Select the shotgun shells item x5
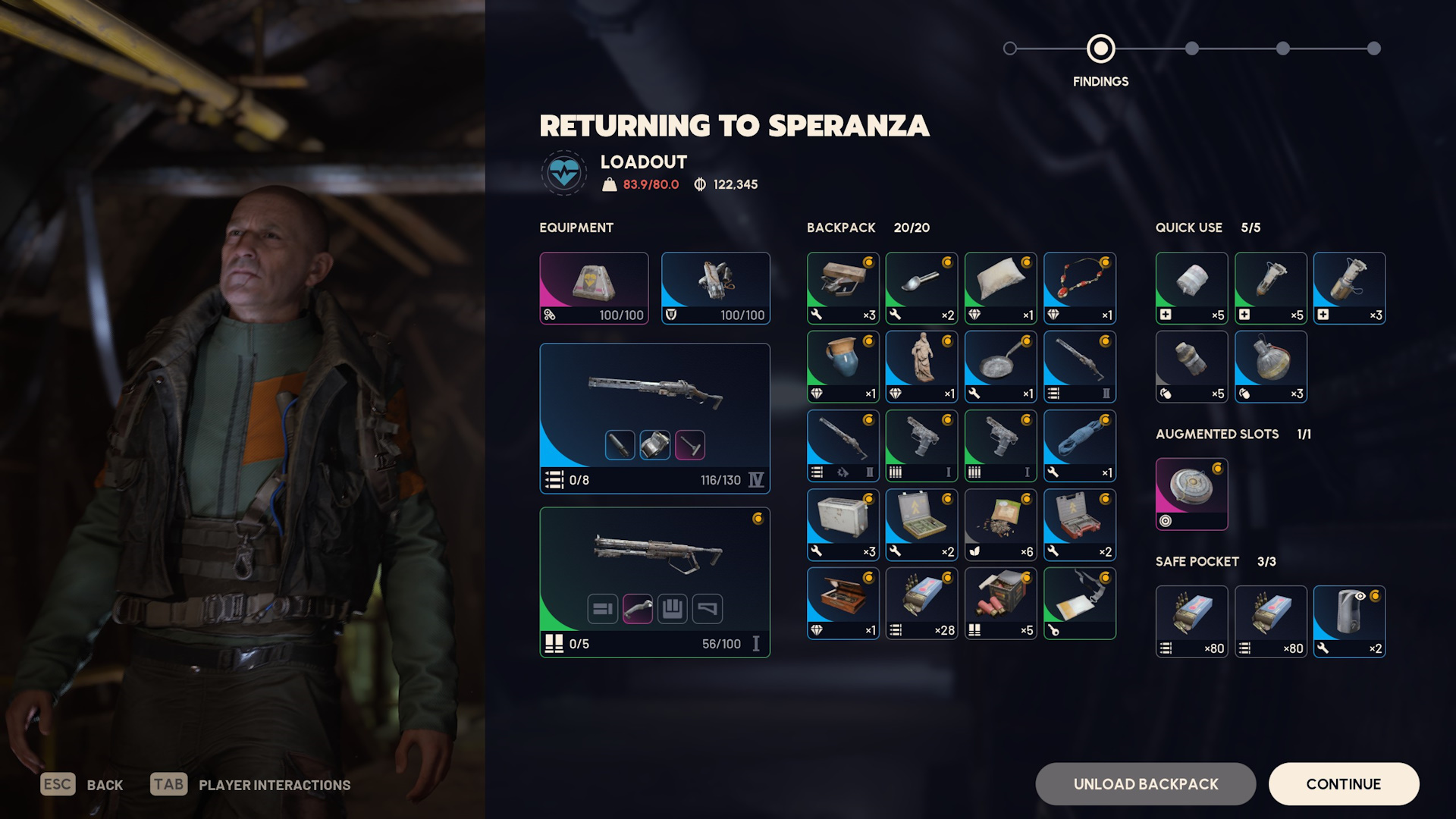This screenshot has height=819, width=1456. pyautogui.click(x=1000, y=604)
